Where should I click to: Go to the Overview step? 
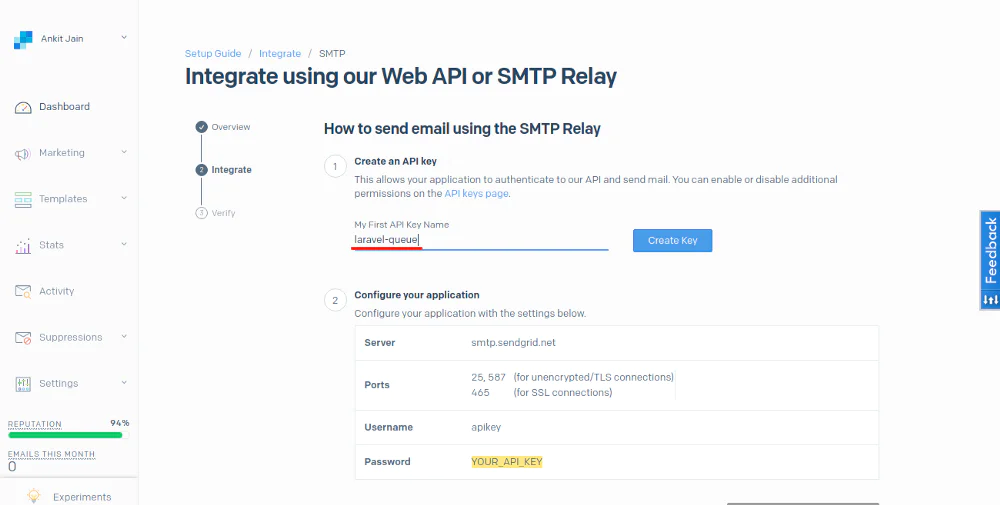click(x=230, y=127)
